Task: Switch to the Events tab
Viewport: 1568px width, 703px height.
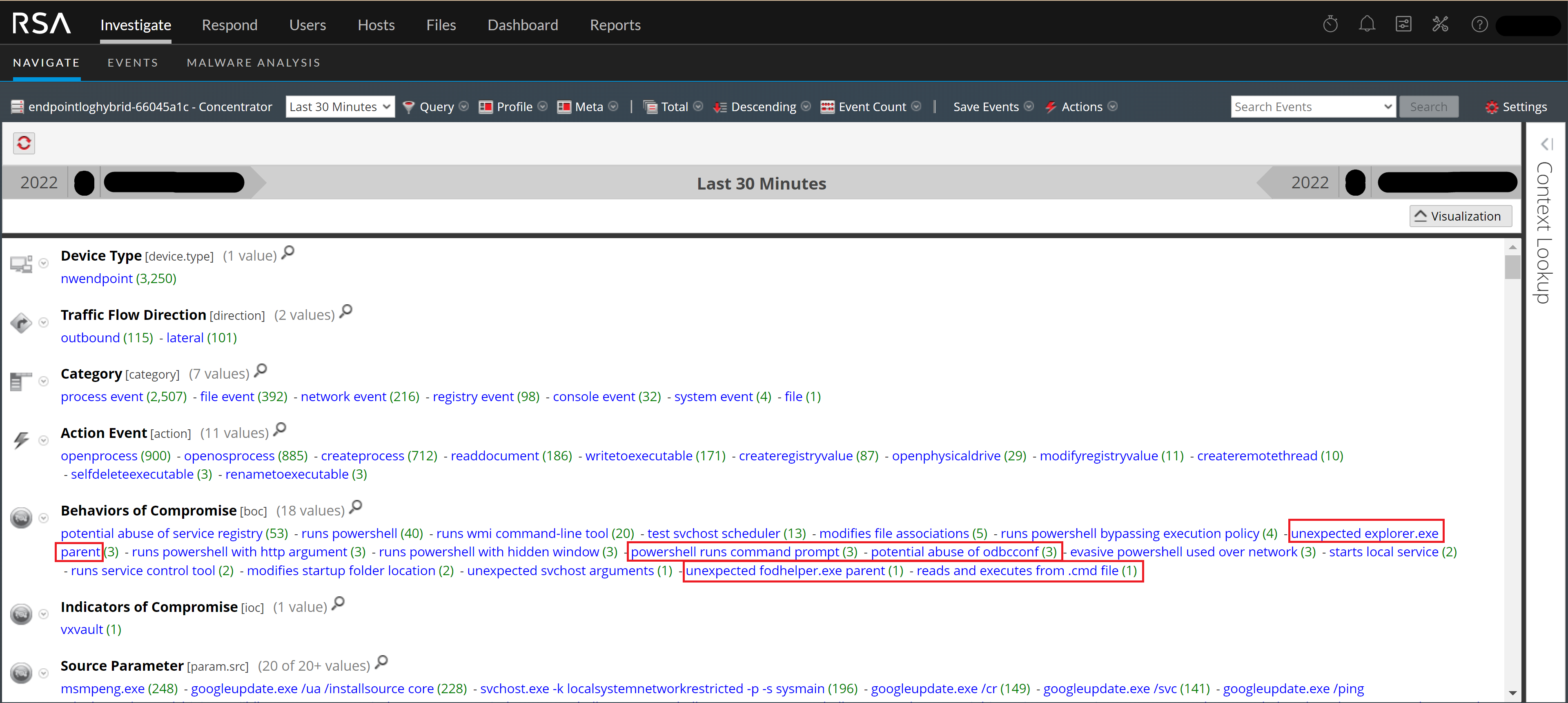Action: click(x=133, y=62)
